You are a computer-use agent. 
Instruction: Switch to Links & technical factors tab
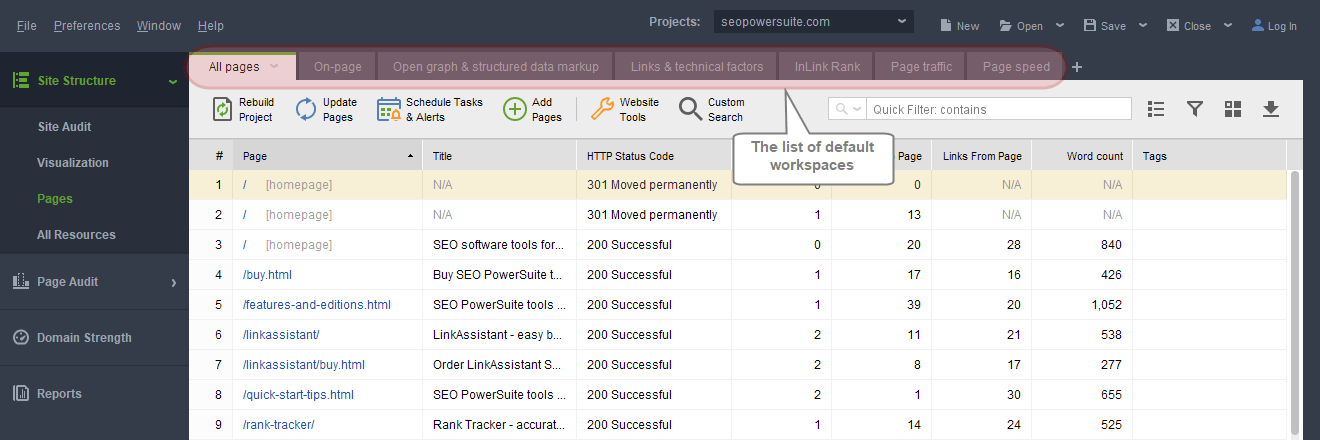tap(697, 67)
